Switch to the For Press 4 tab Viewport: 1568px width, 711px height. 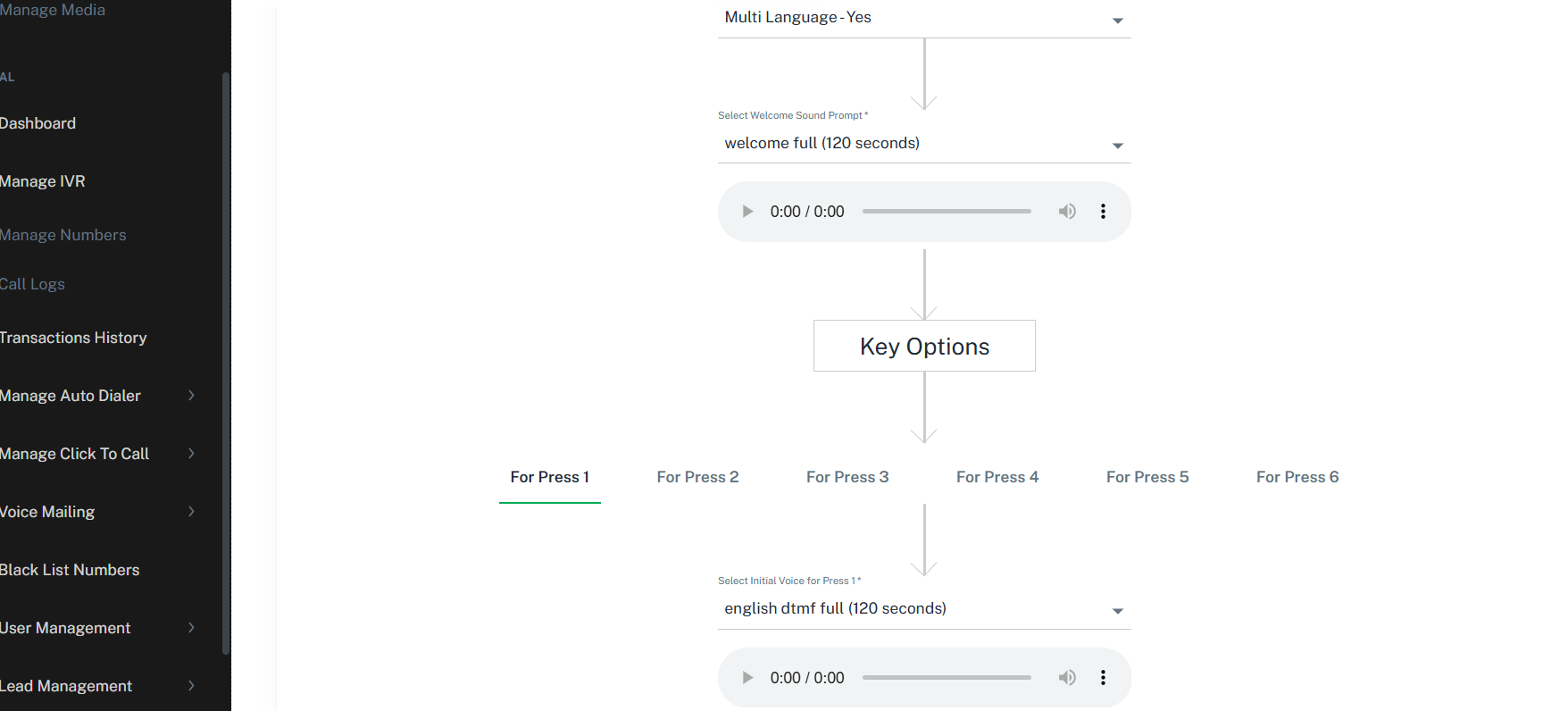point(997,477)
